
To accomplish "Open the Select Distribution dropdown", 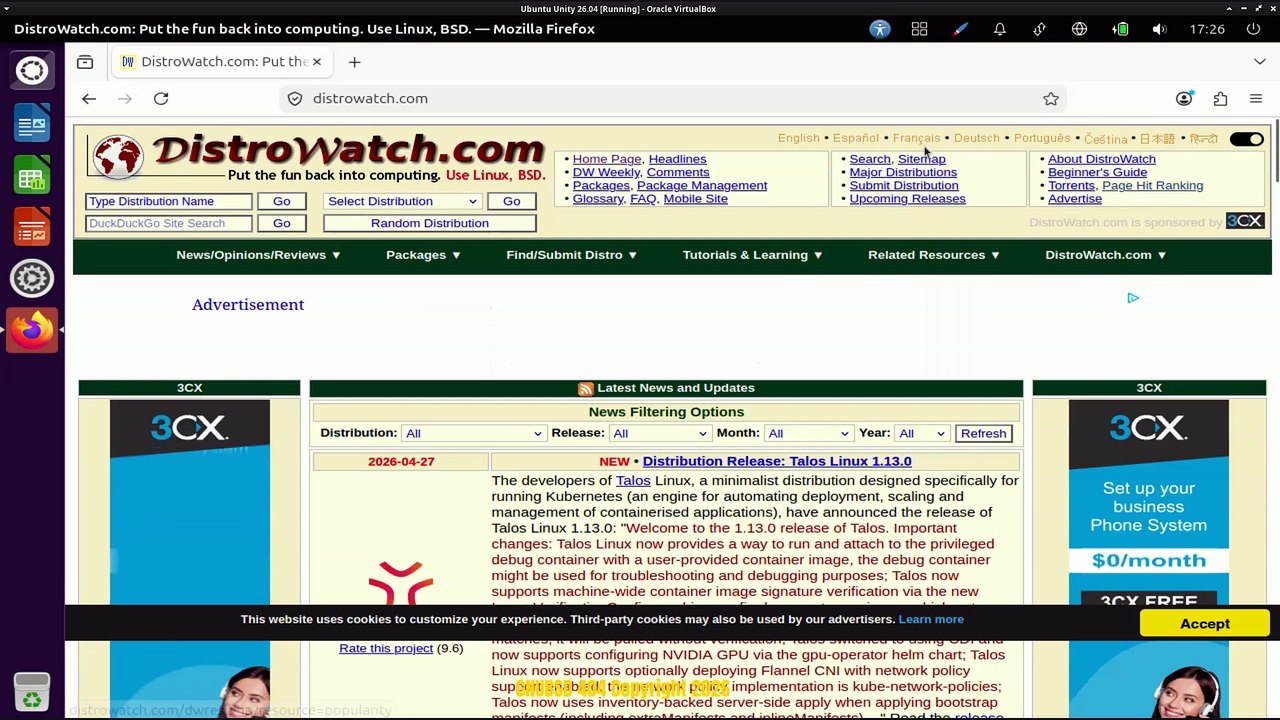I will tap(402, 201).
